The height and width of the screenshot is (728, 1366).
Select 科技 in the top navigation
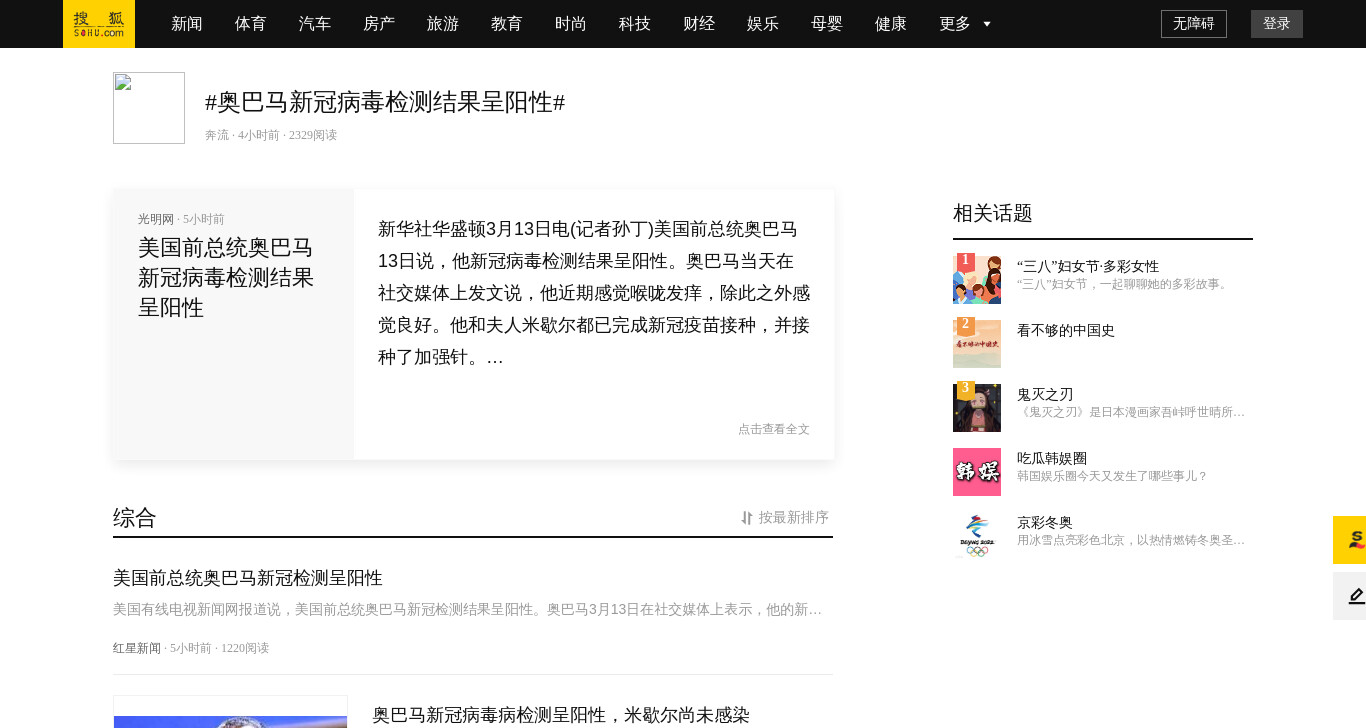click(635, 24)
